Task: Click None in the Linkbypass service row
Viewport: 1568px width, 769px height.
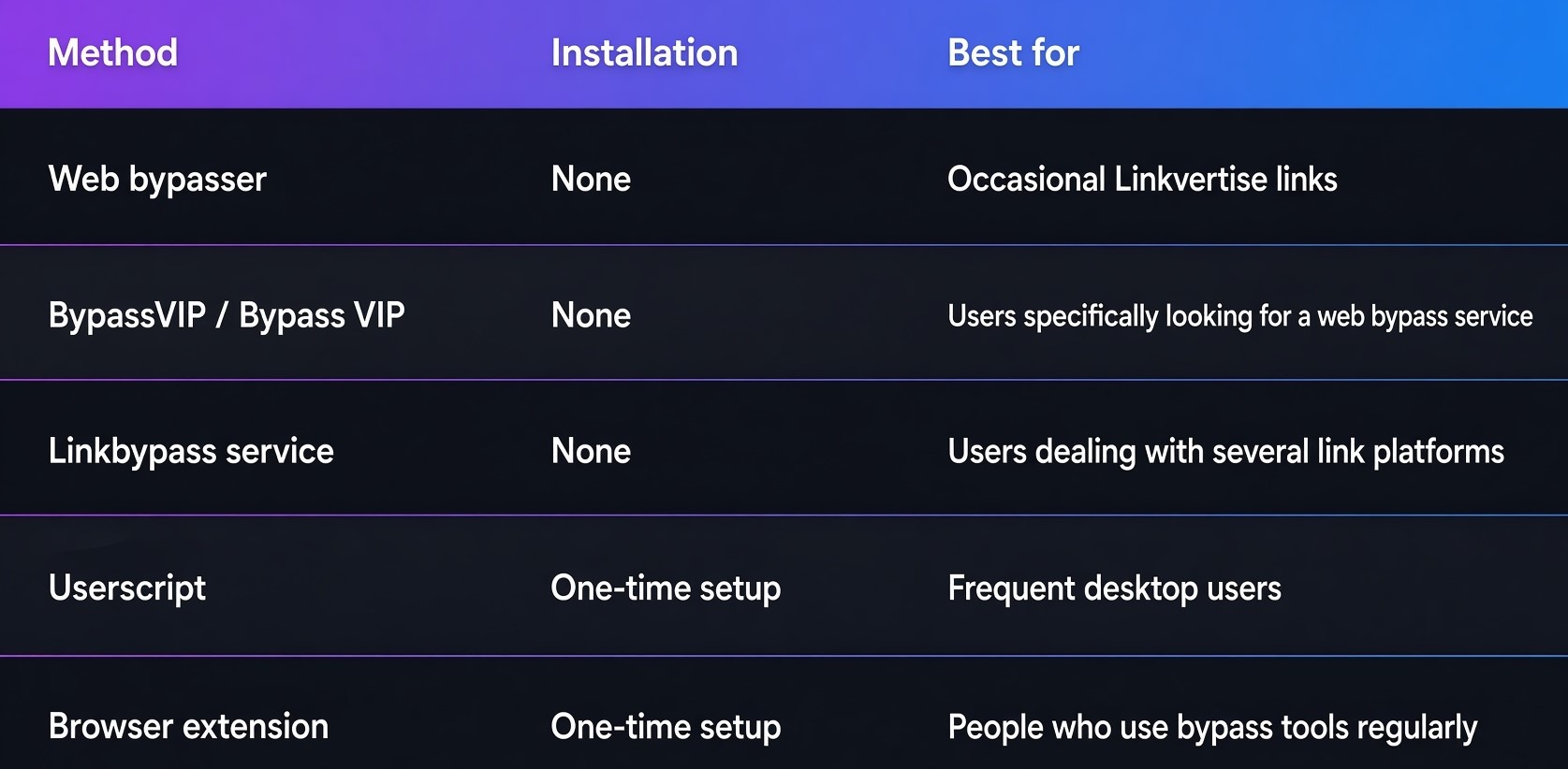Action: tap(591, 451)
